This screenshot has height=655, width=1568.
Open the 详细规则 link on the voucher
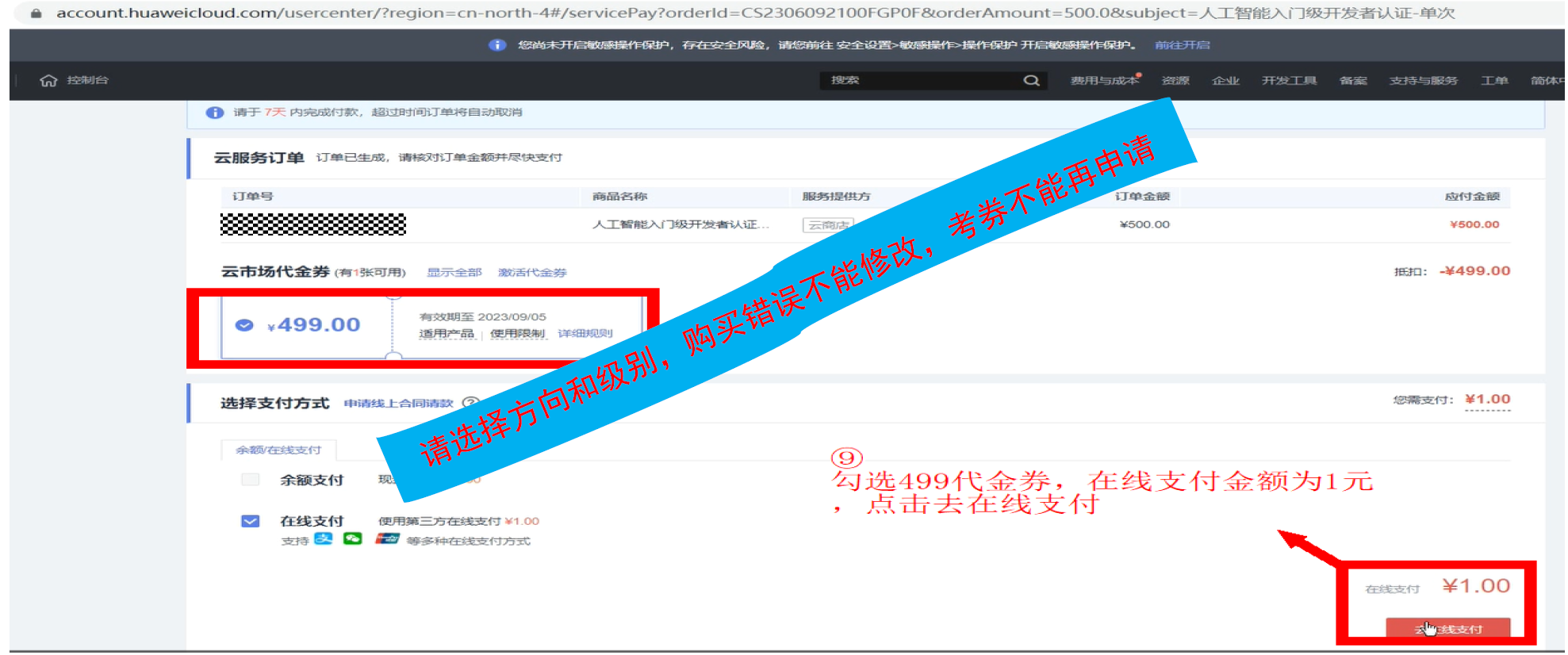point(585,333)
